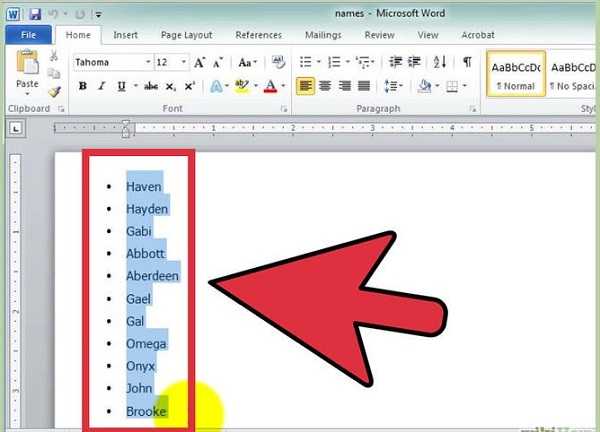
Task: Activate the Format Painter brush
Action: (x=54, y=92)
